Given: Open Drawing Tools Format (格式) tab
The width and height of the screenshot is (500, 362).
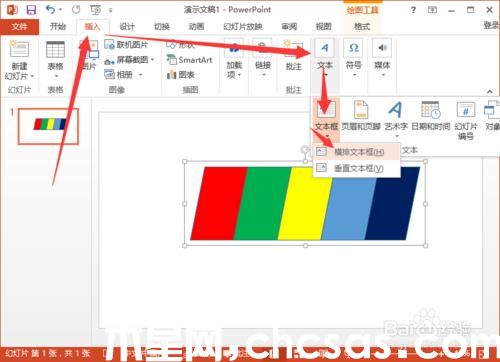Looking at the screenshot, I should [362, 26].
